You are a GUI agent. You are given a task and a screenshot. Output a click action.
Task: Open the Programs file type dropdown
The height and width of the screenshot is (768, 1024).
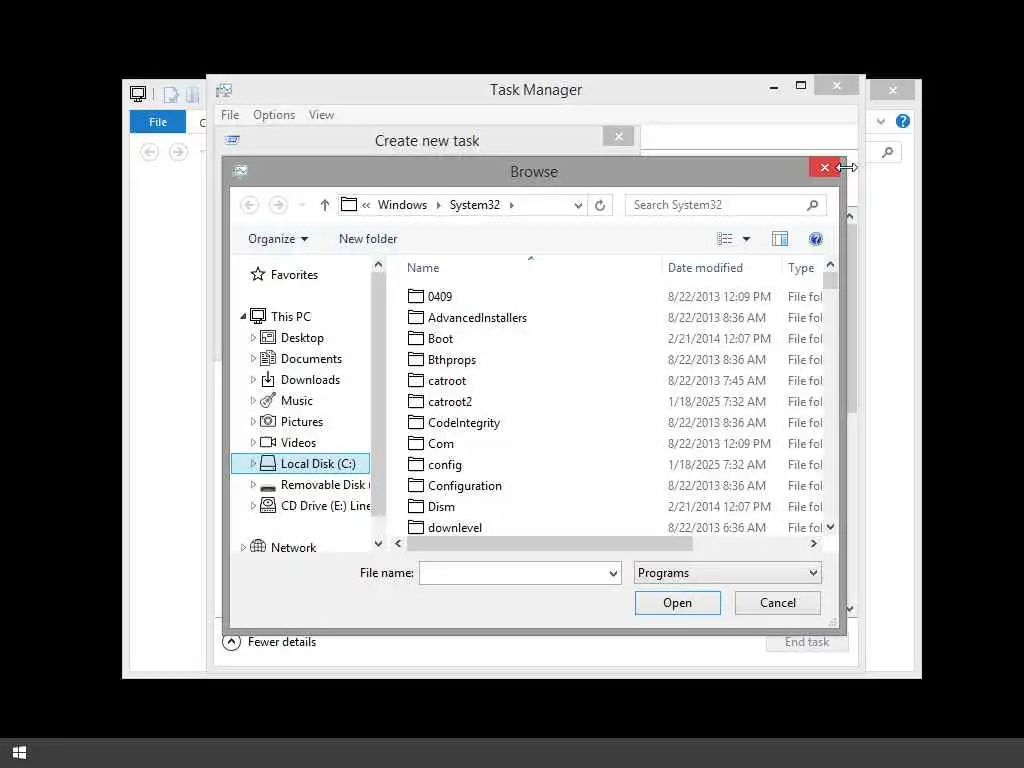(728, 573)
